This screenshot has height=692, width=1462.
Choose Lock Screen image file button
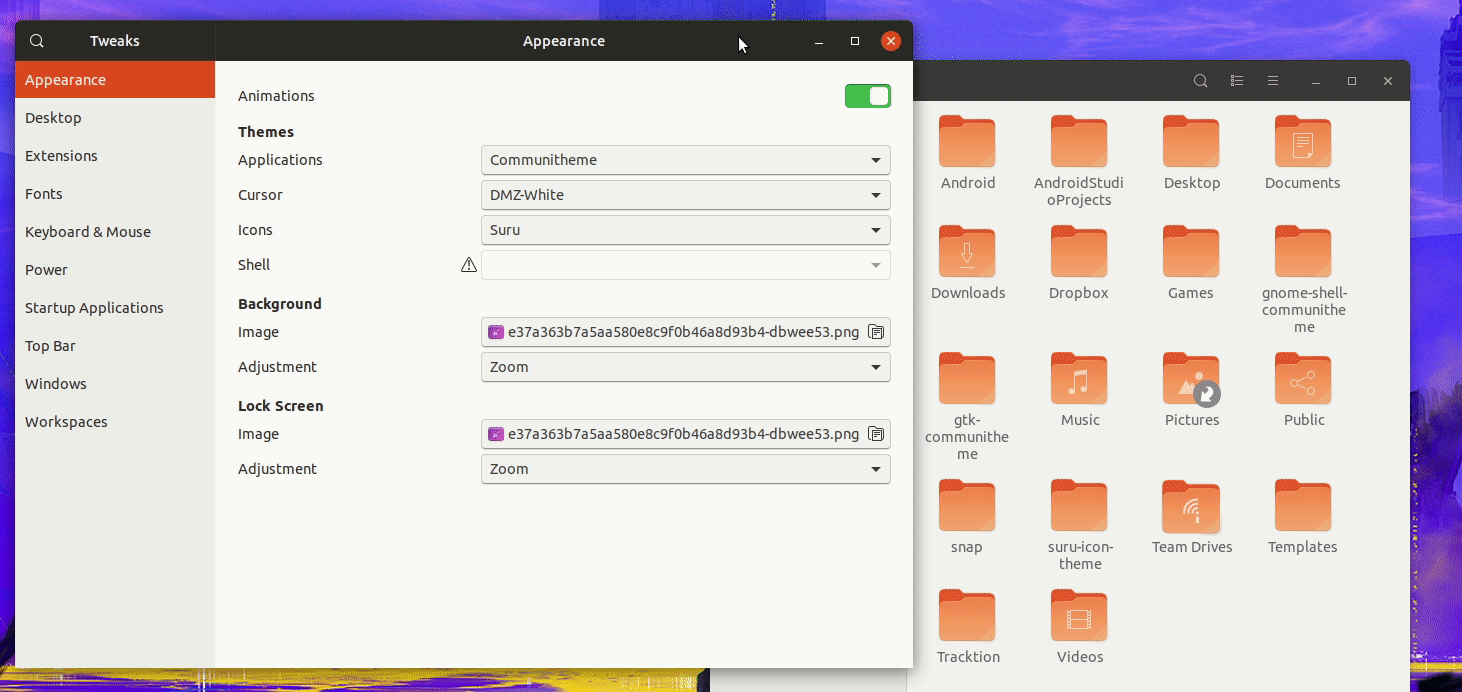686,434
